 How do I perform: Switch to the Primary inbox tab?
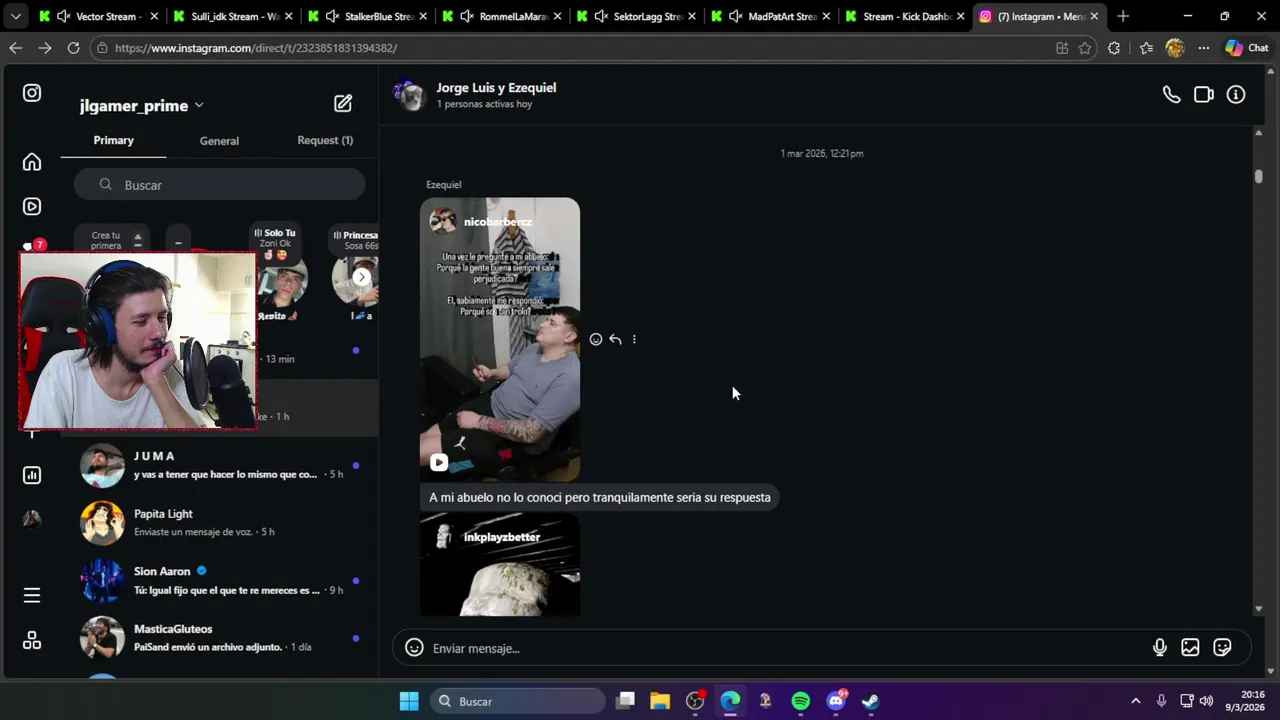(113, 140)
